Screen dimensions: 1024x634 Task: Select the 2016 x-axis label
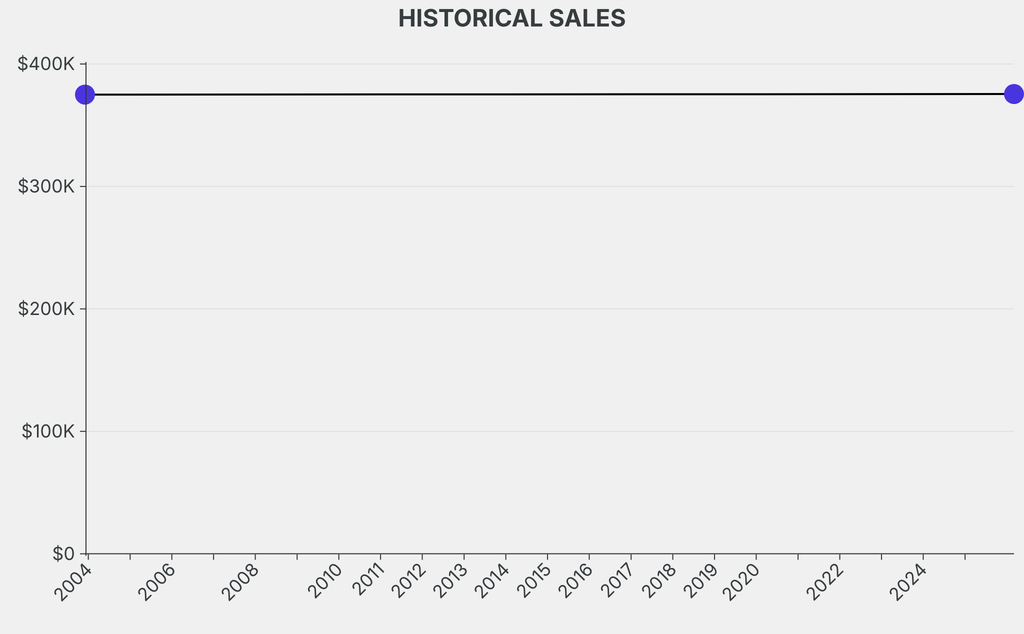point(574,582)
